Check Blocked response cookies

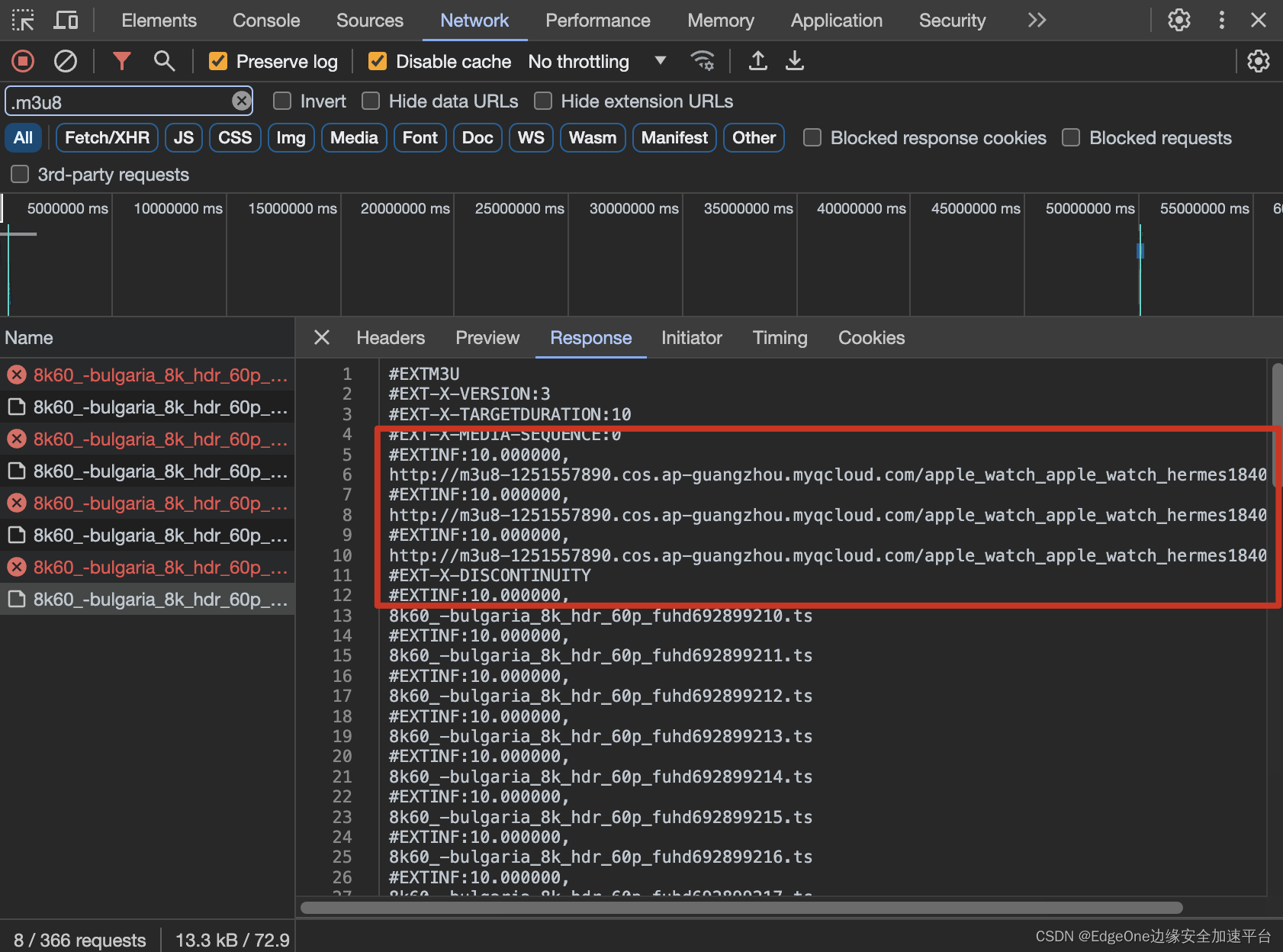point(812,137)
